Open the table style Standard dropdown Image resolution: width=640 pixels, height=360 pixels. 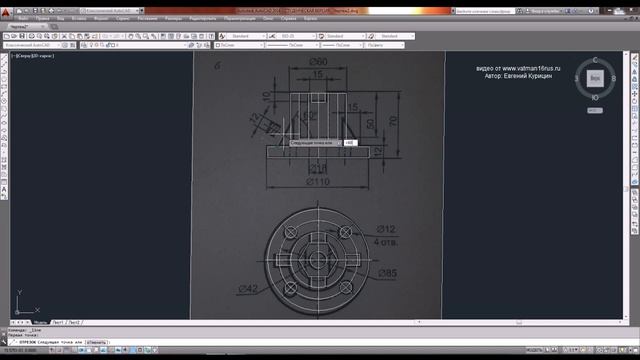pos(345,36)
